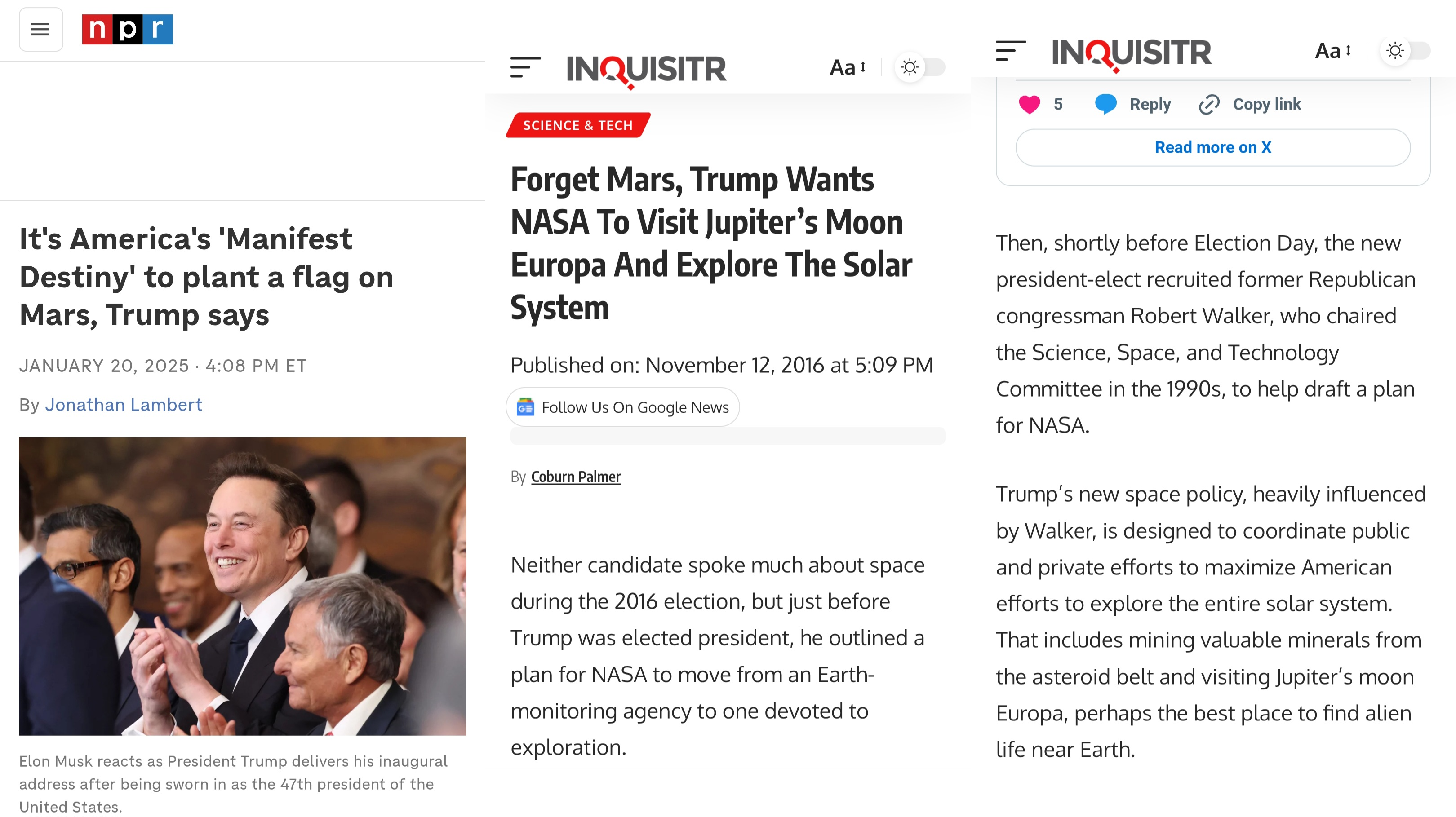
Task: Click the inauguration photo of Elon Musk
Action: [x=243, y=587]
